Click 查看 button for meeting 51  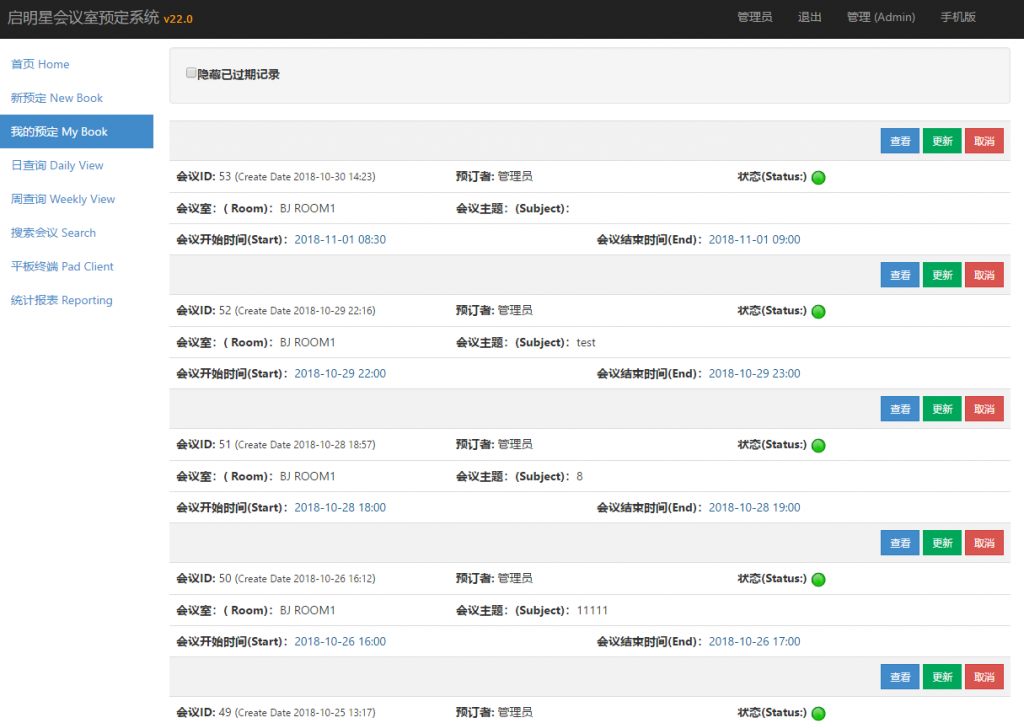pos(899,409)
